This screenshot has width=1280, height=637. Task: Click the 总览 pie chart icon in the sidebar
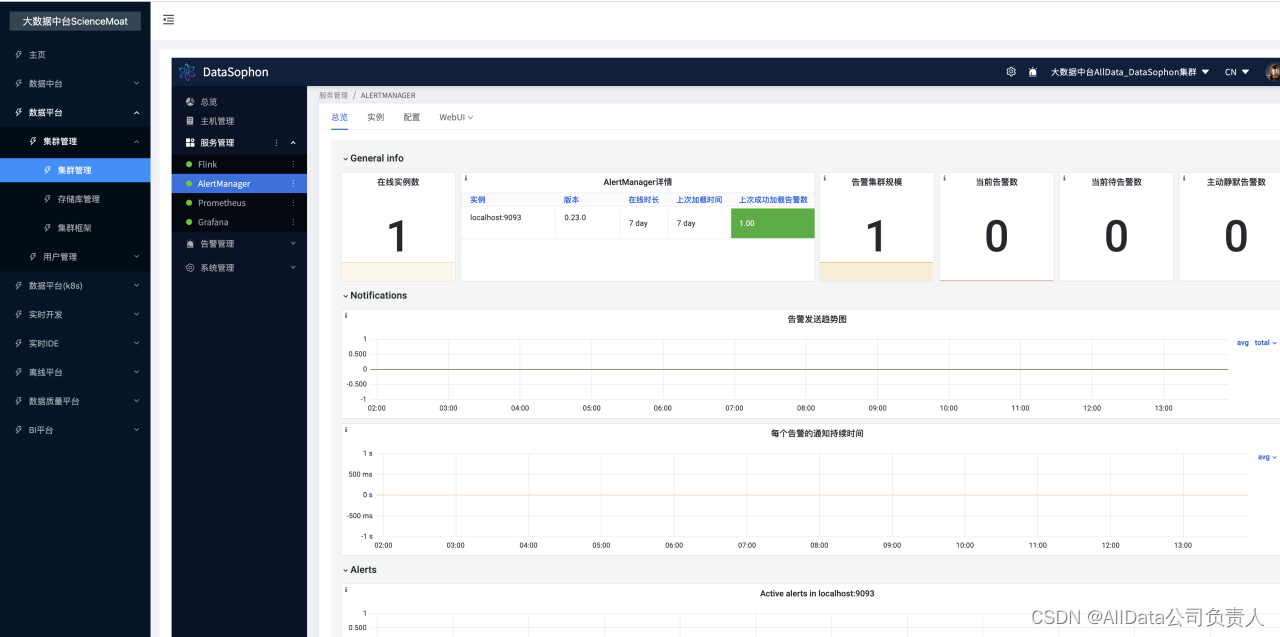click(x=190, y=102)
